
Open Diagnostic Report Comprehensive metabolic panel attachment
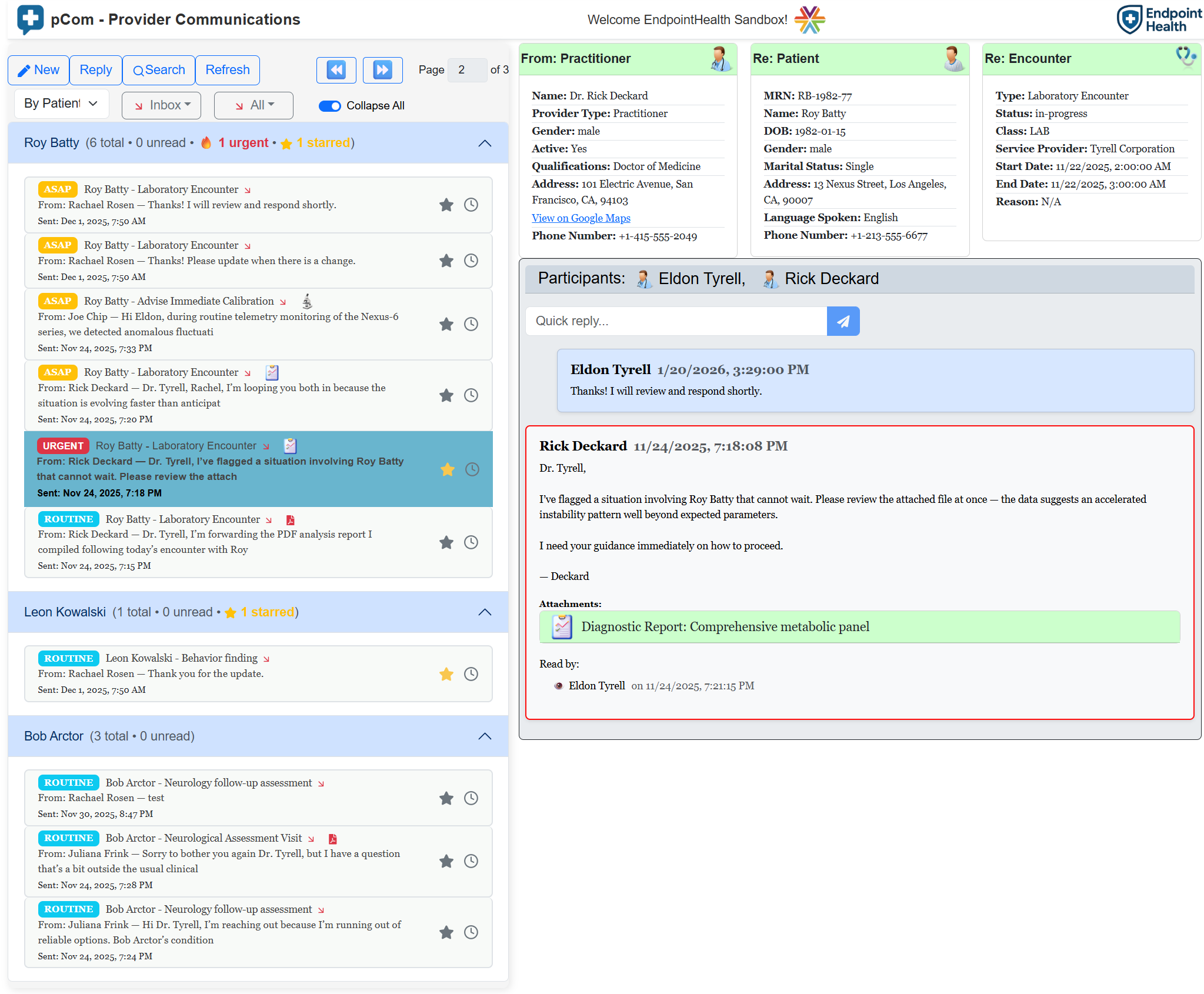tap(725, 626)
